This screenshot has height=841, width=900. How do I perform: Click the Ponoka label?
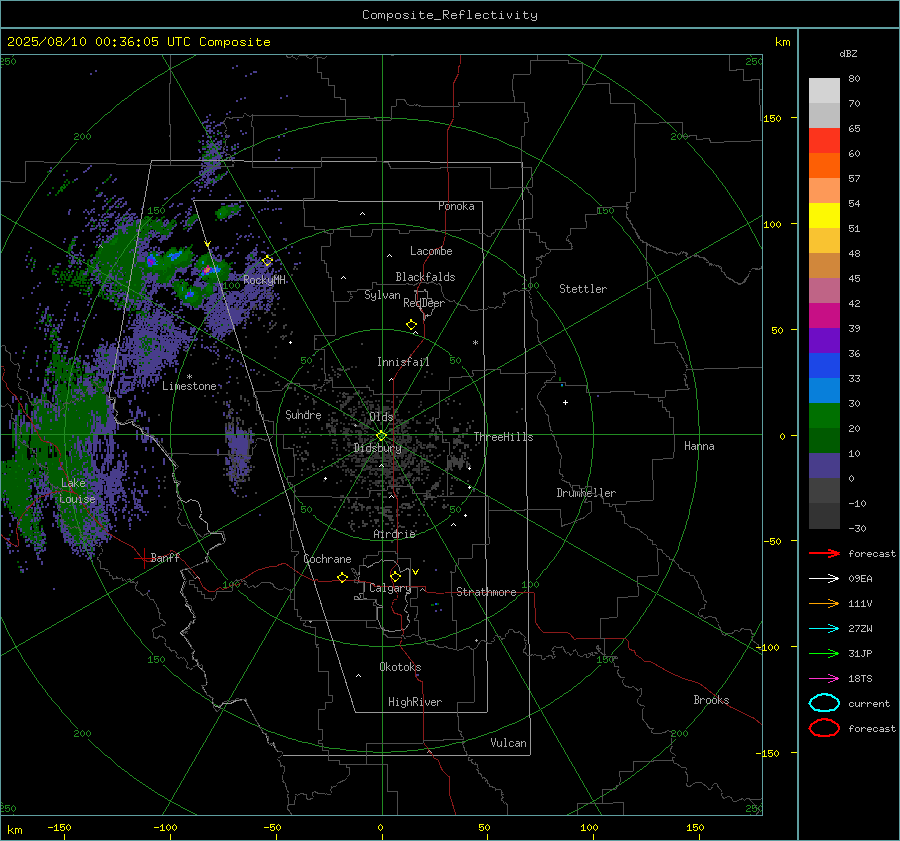(x=456, y=206)
